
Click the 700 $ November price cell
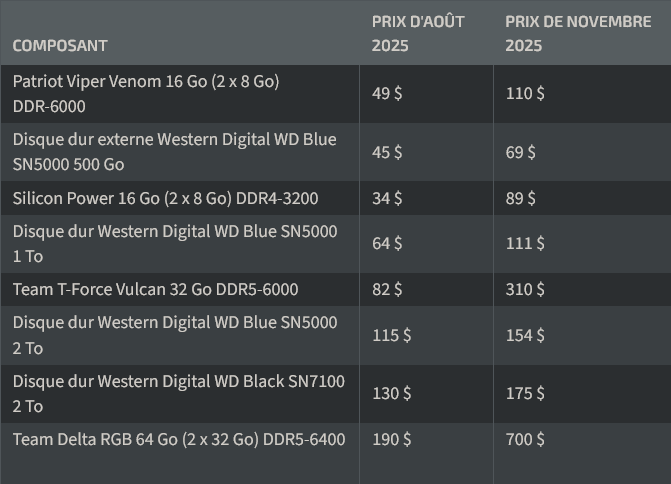524,439
